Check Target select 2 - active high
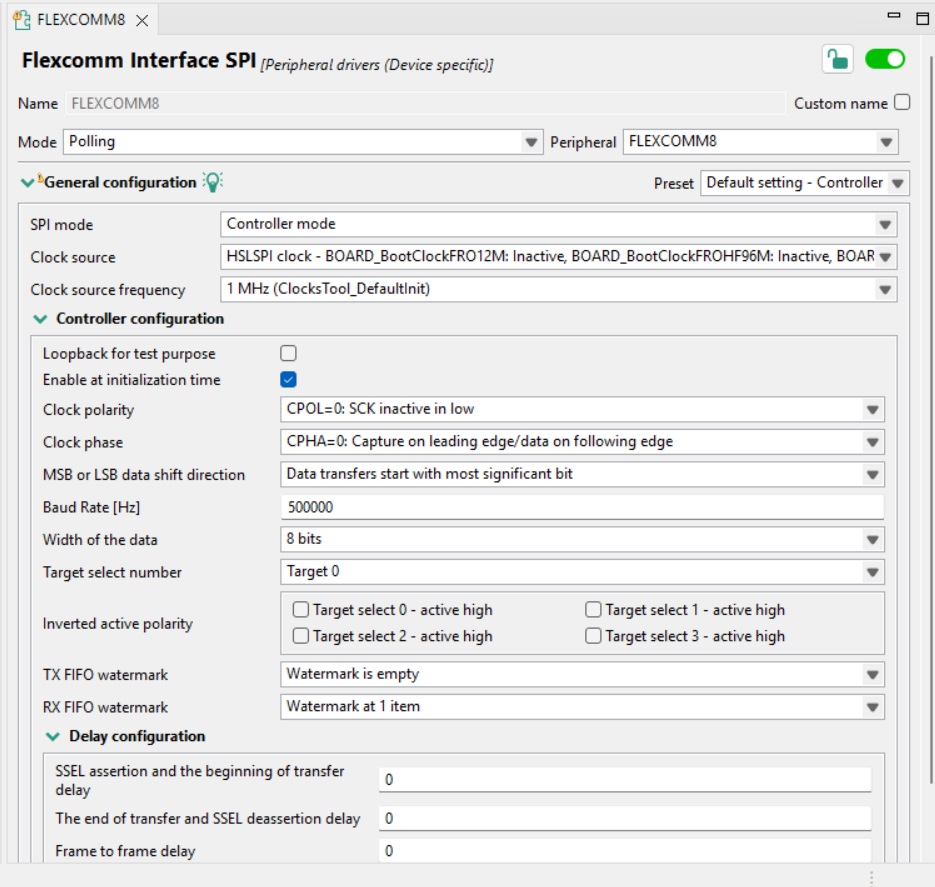Screen dimensions: 935x887 coord(301,636)
